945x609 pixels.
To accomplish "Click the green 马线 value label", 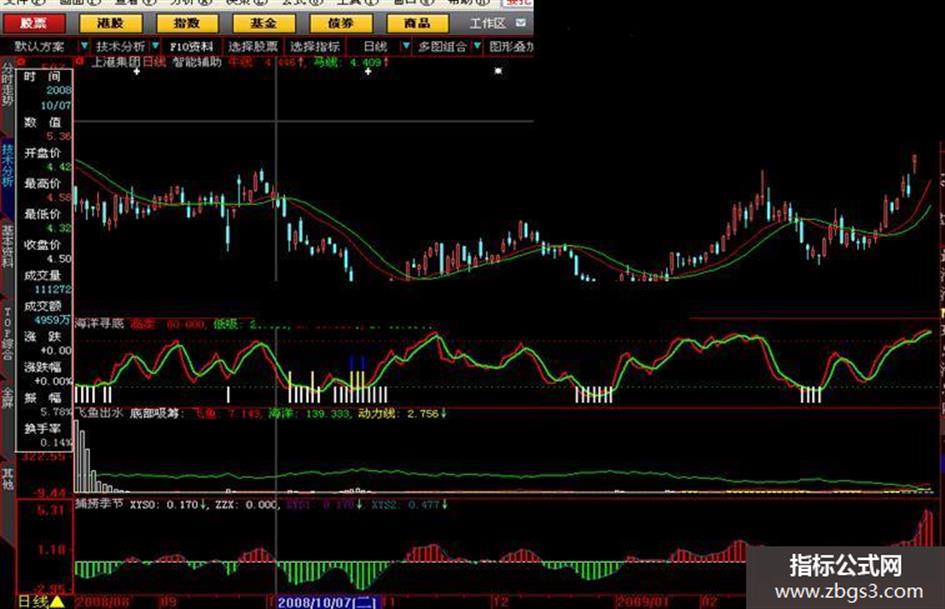I will (352, 62).
